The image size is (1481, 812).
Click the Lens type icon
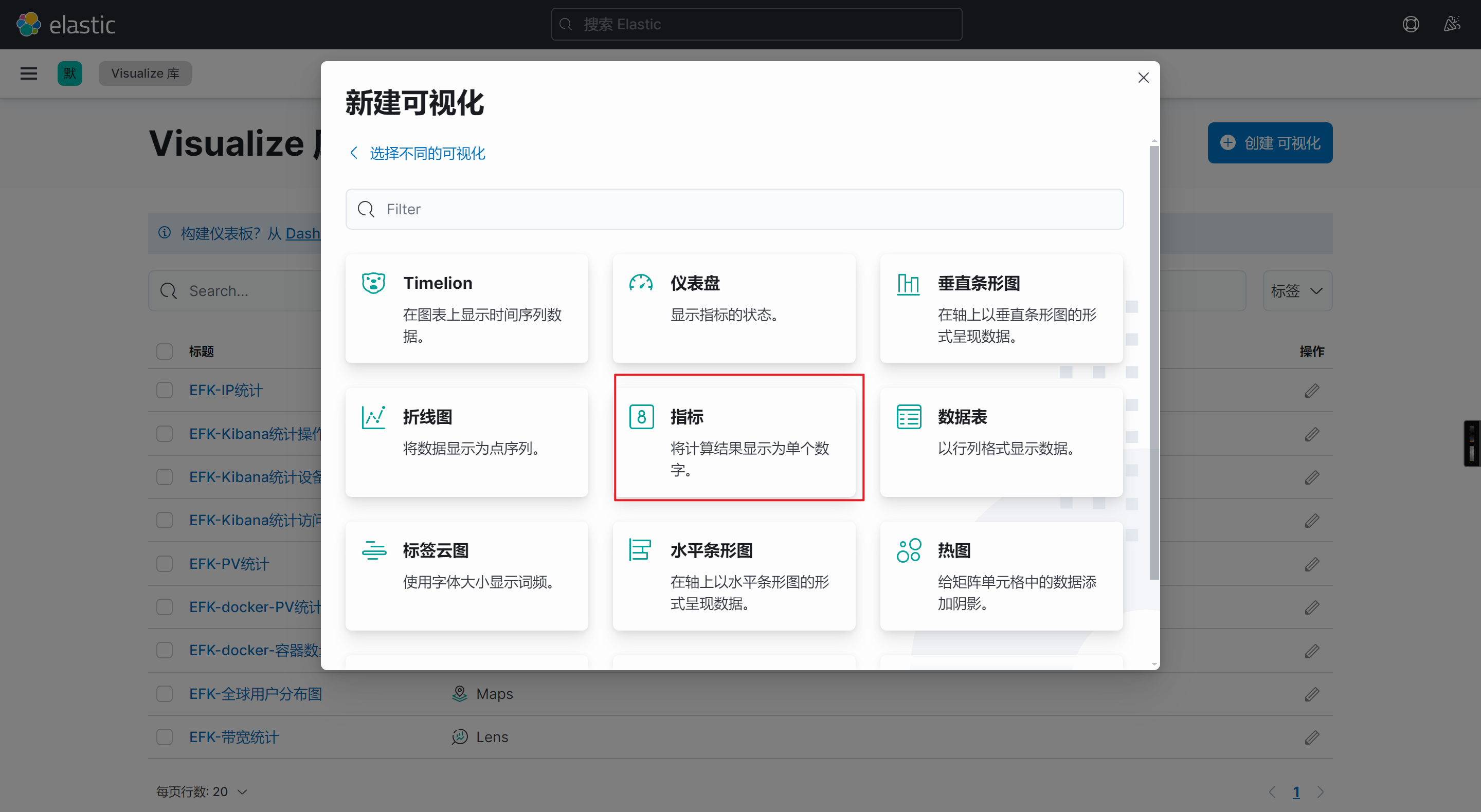[x=459, y=737]
